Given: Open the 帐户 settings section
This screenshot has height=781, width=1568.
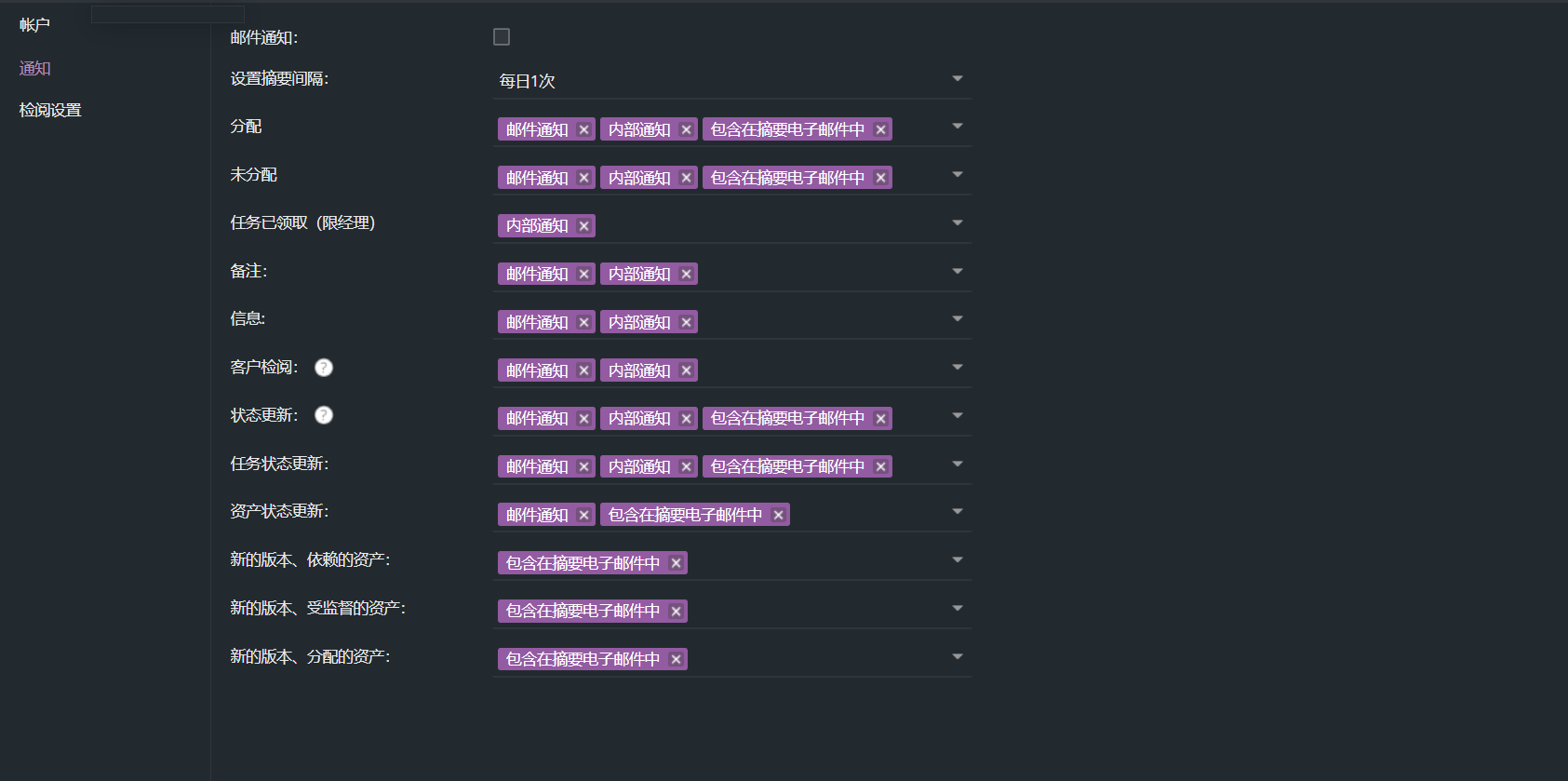Looking at the screenshot, I should (34, 25).
